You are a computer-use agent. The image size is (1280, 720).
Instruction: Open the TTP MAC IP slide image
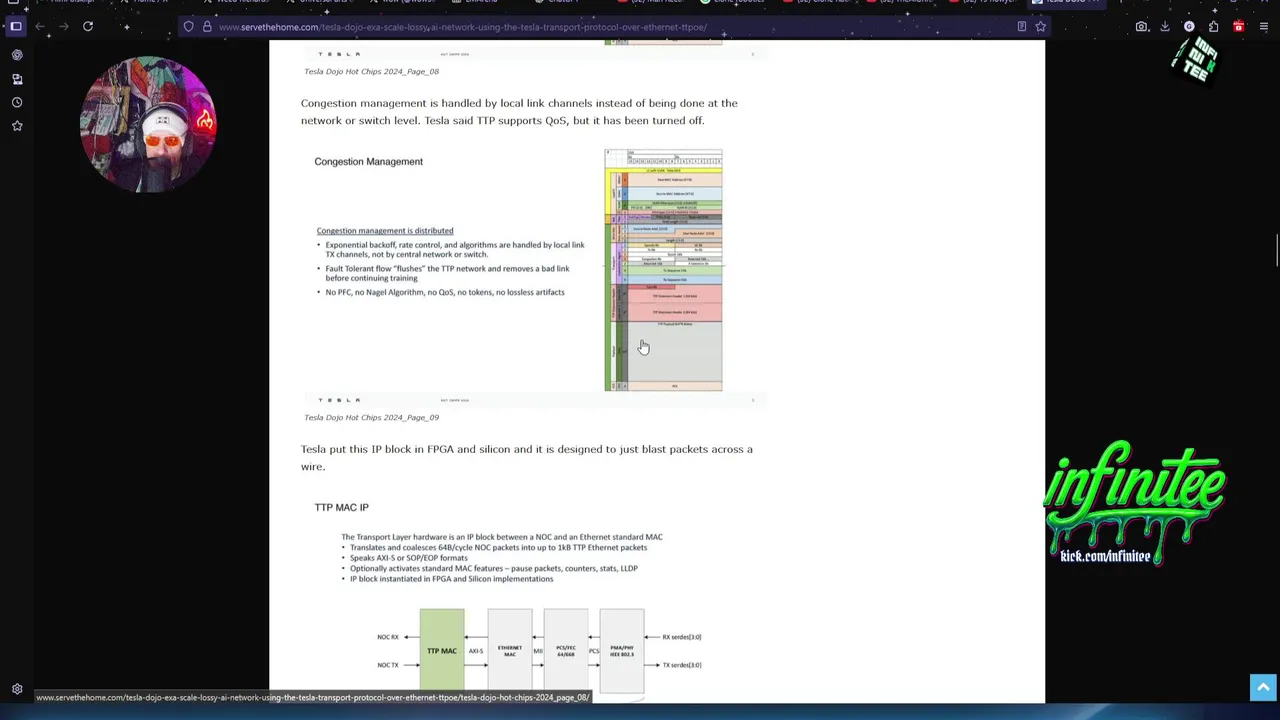534,594
